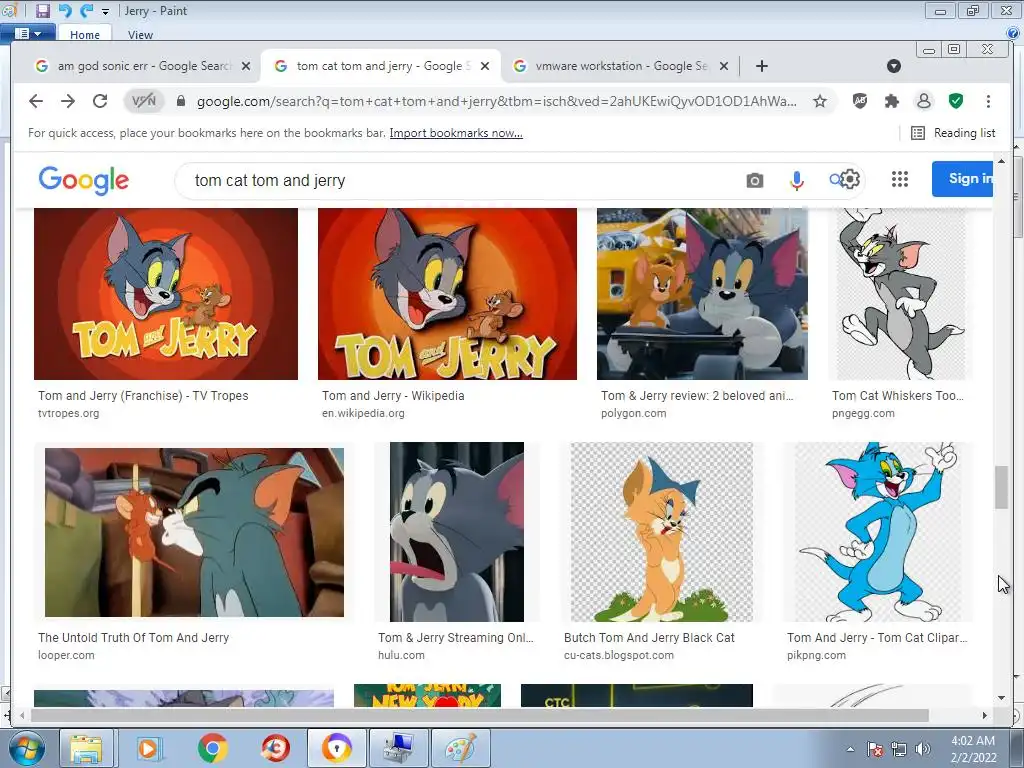Click the volume speaker tray icon
Screen dimensions: 1024x768
(x=922, y=749)
